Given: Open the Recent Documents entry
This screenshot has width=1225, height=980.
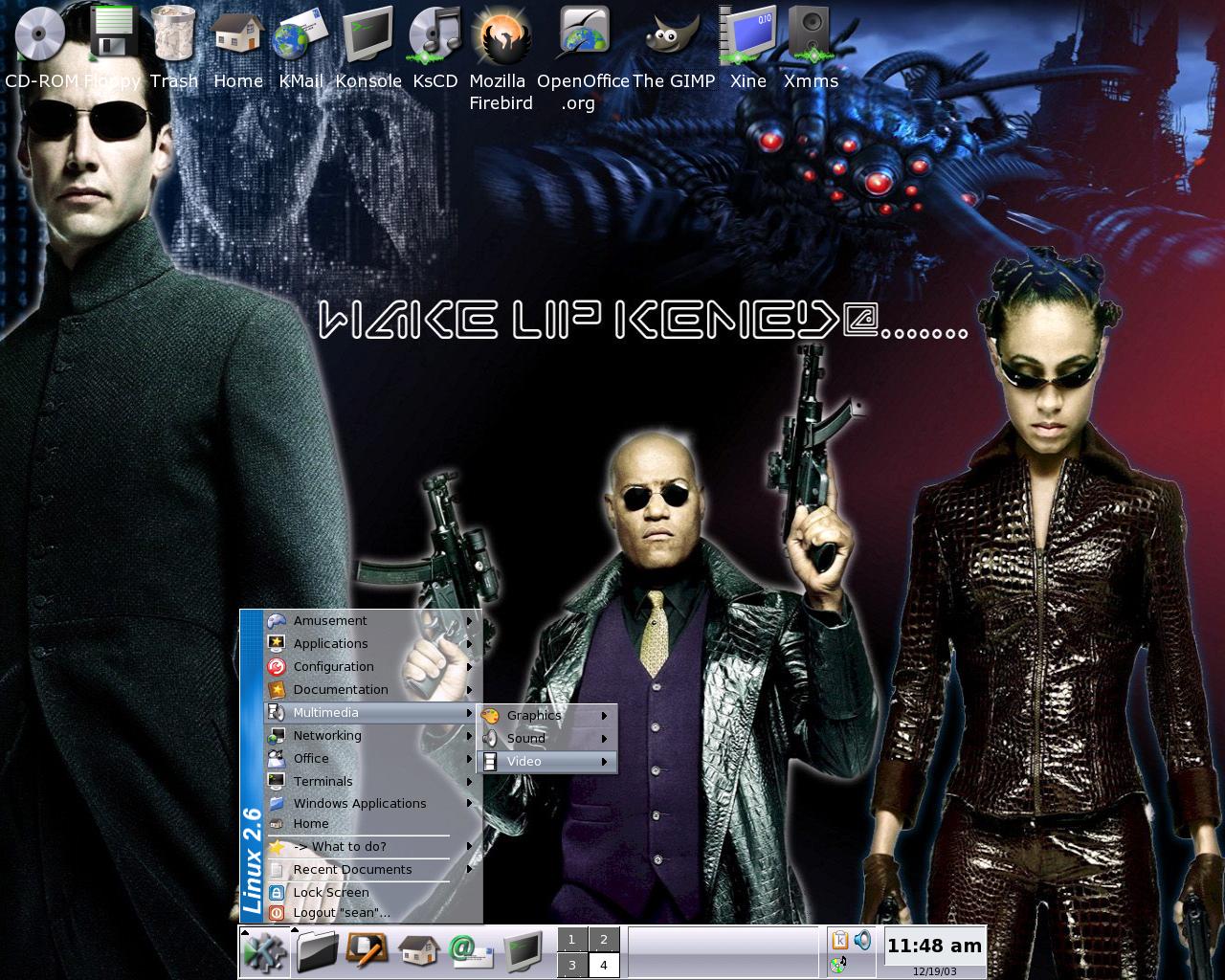Looking at the screenshot, I should 372,870.
